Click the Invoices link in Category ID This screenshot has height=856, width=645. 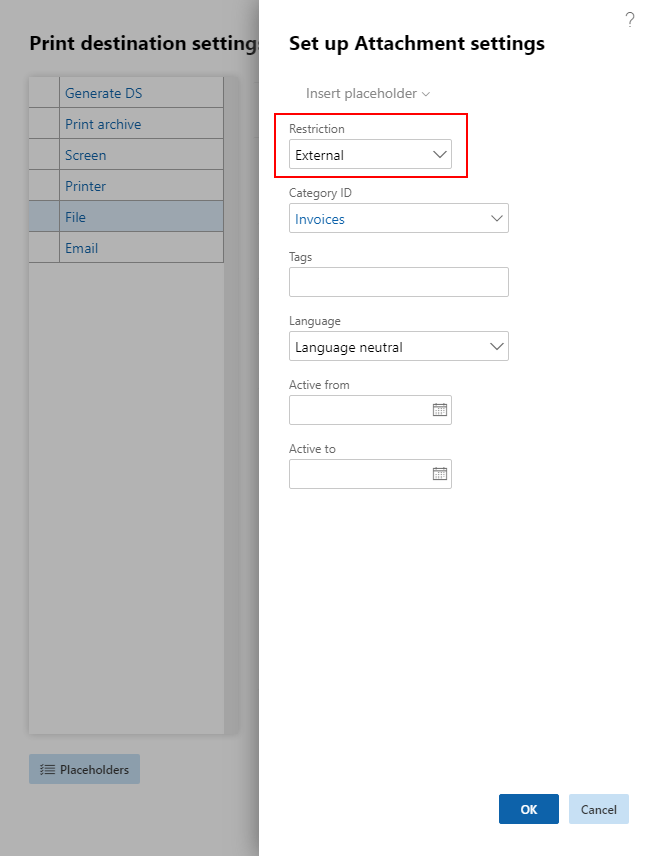[320, 219]
